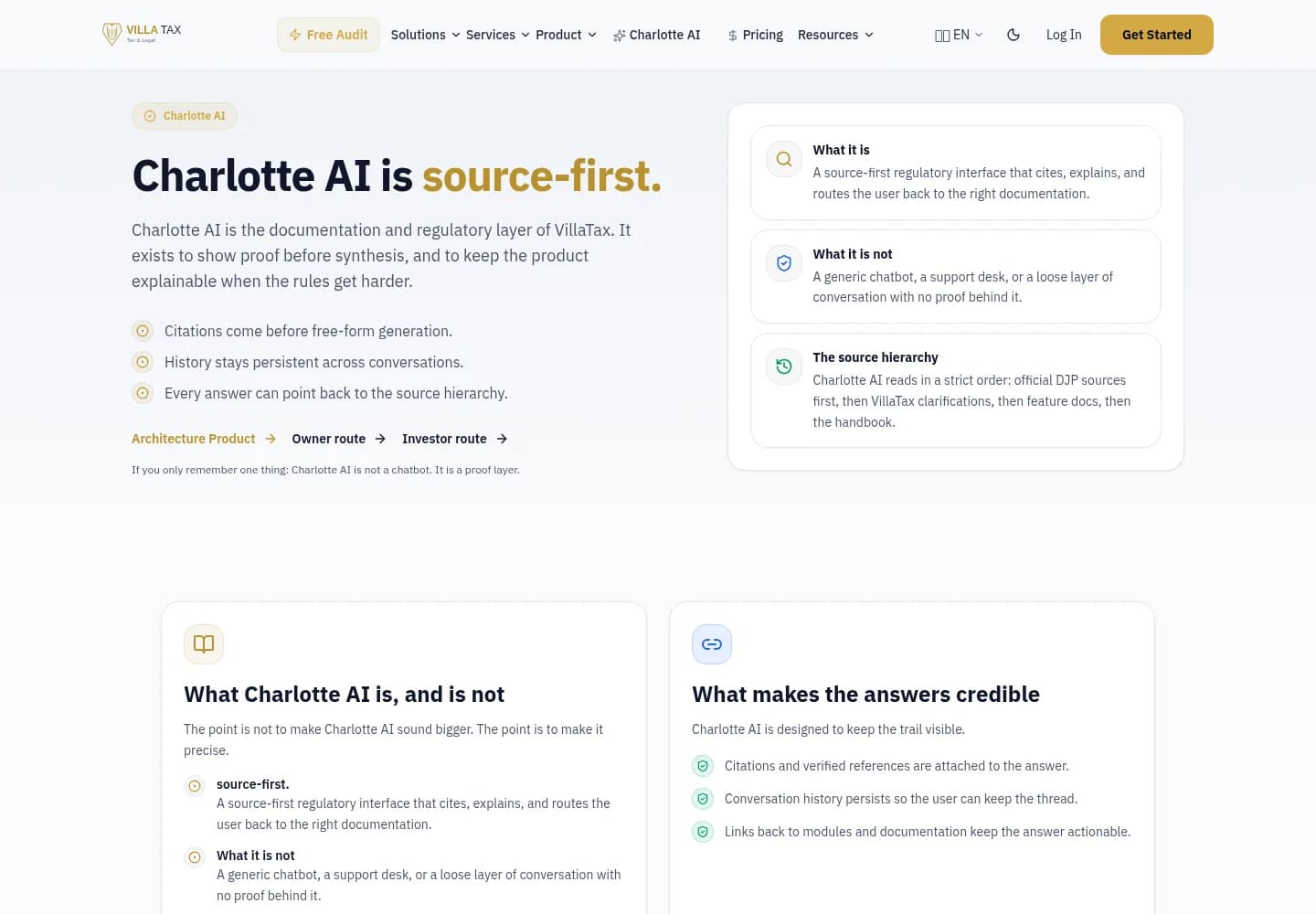Click the history clock icon in source hierarchy card

click(x=784, y=367)
